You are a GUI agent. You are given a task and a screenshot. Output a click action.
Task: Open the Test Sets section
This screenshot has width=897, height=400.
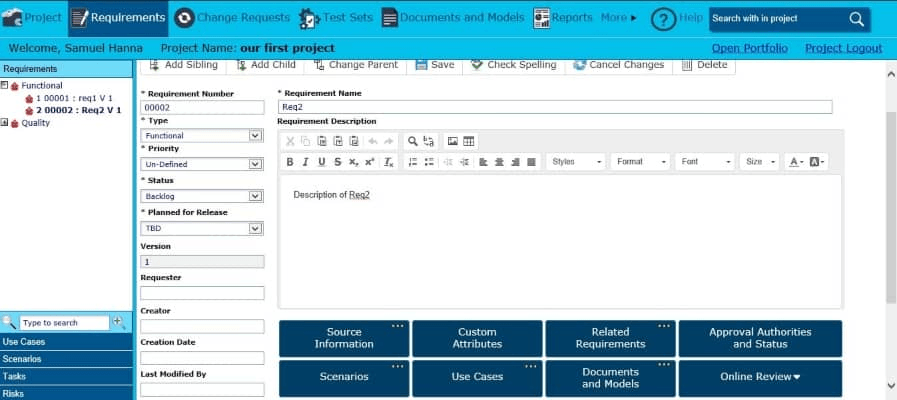336,18
